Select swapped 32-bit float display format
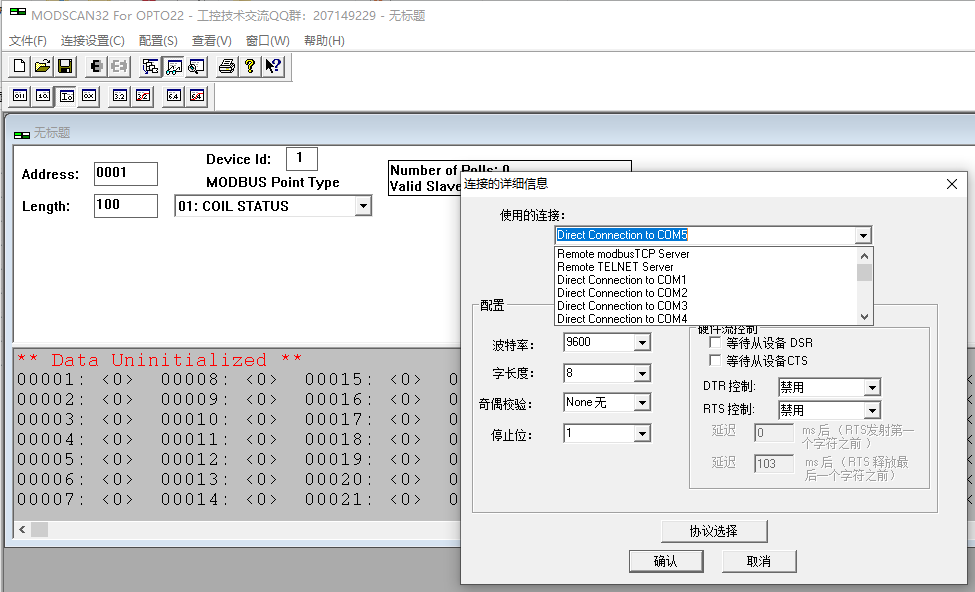The height and width of the screenshot is (592, 975). (142, 96)
